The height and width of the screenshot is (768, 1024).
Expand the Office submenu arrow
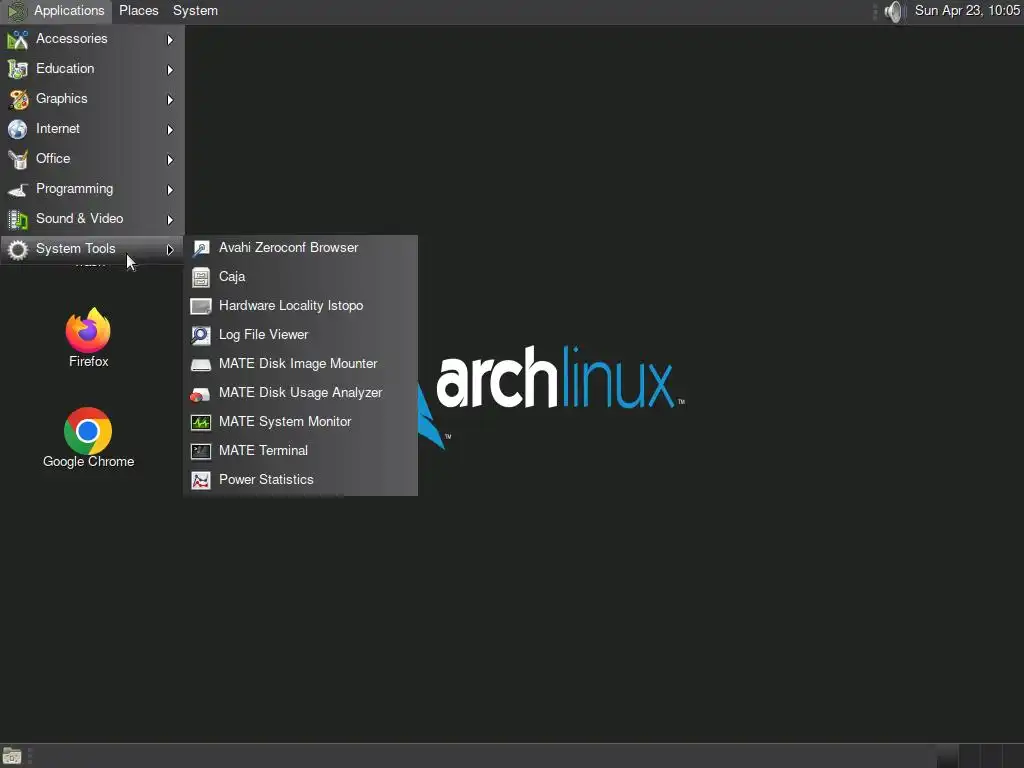[x=170, y=160]
